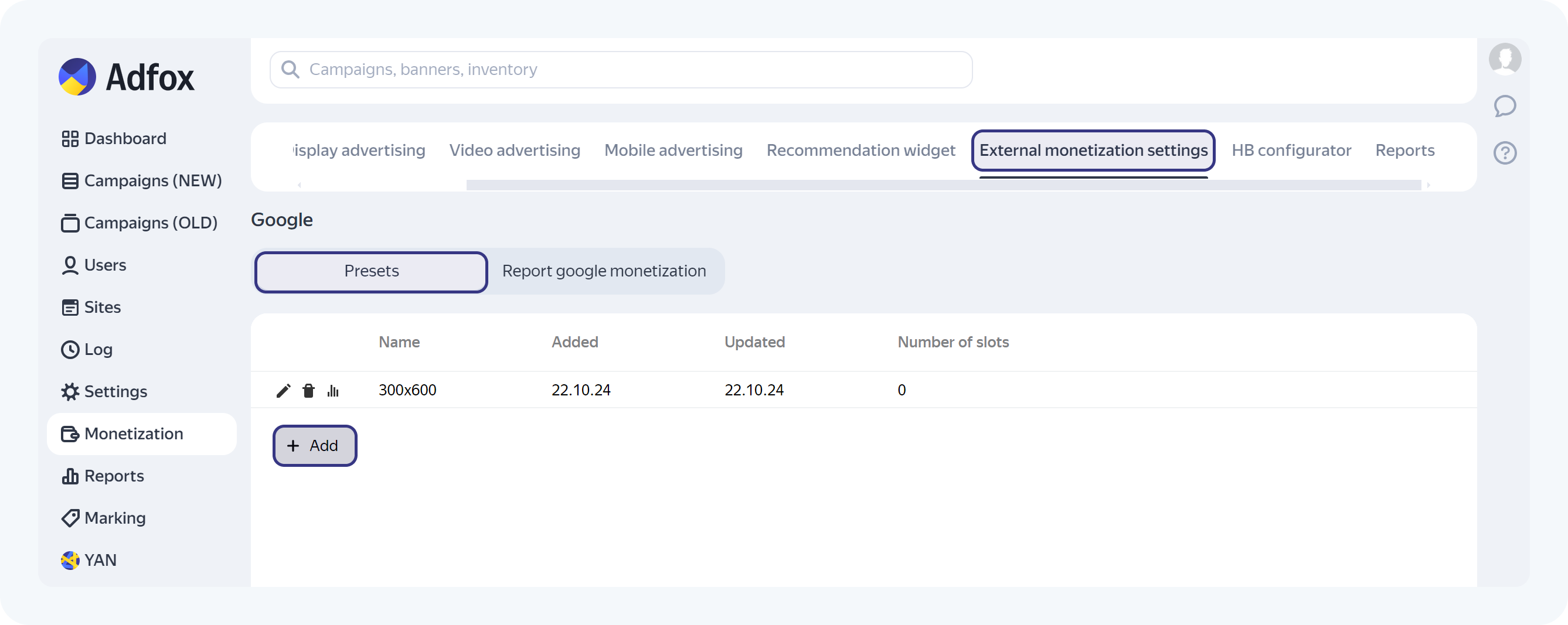Click the Added date 22.10.24 cell
Image resolution: width=1568 pixels, height=625 pixels.
[581, 390]
